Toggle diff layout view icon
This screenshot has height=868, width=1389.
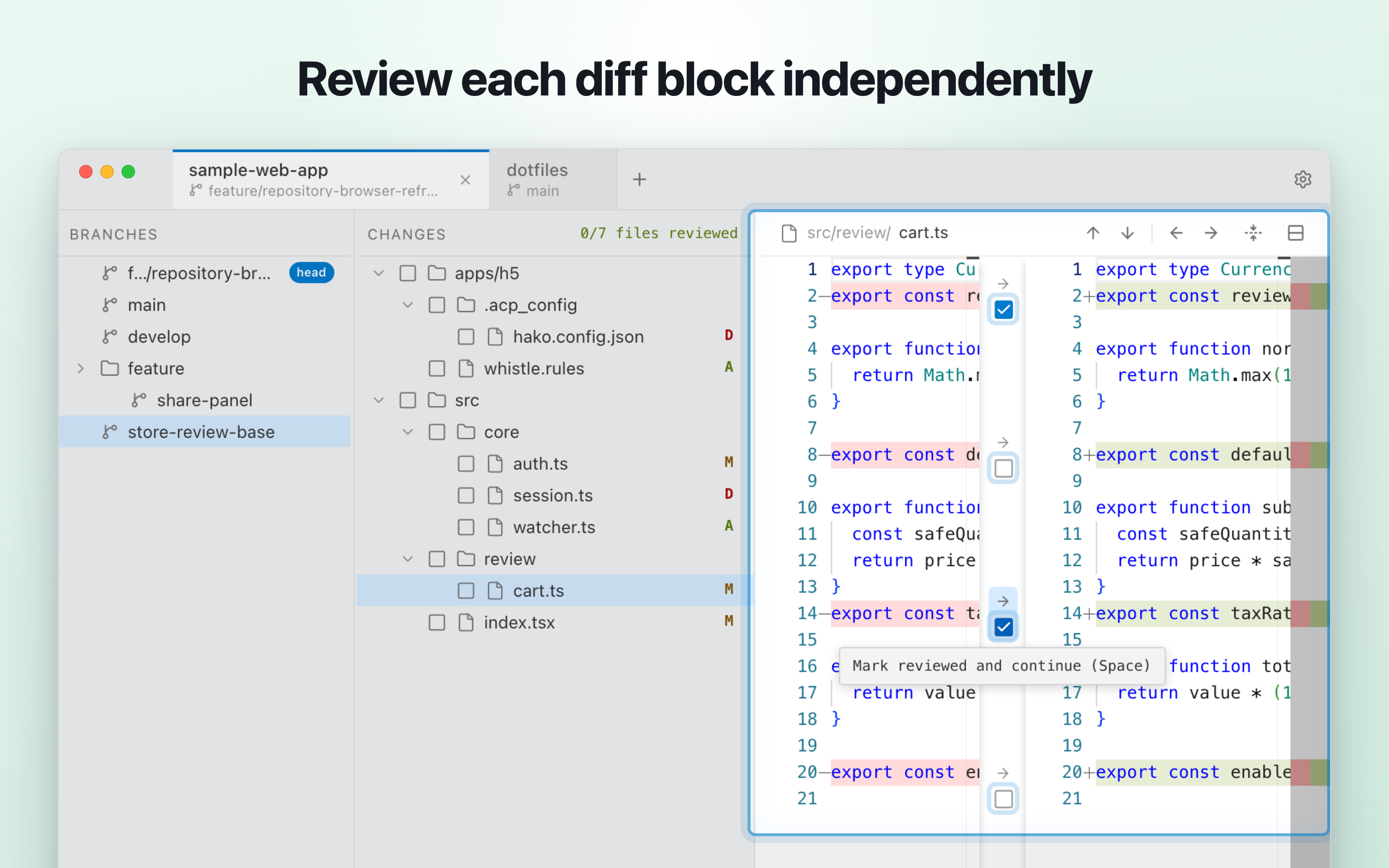coord(1295,233)
